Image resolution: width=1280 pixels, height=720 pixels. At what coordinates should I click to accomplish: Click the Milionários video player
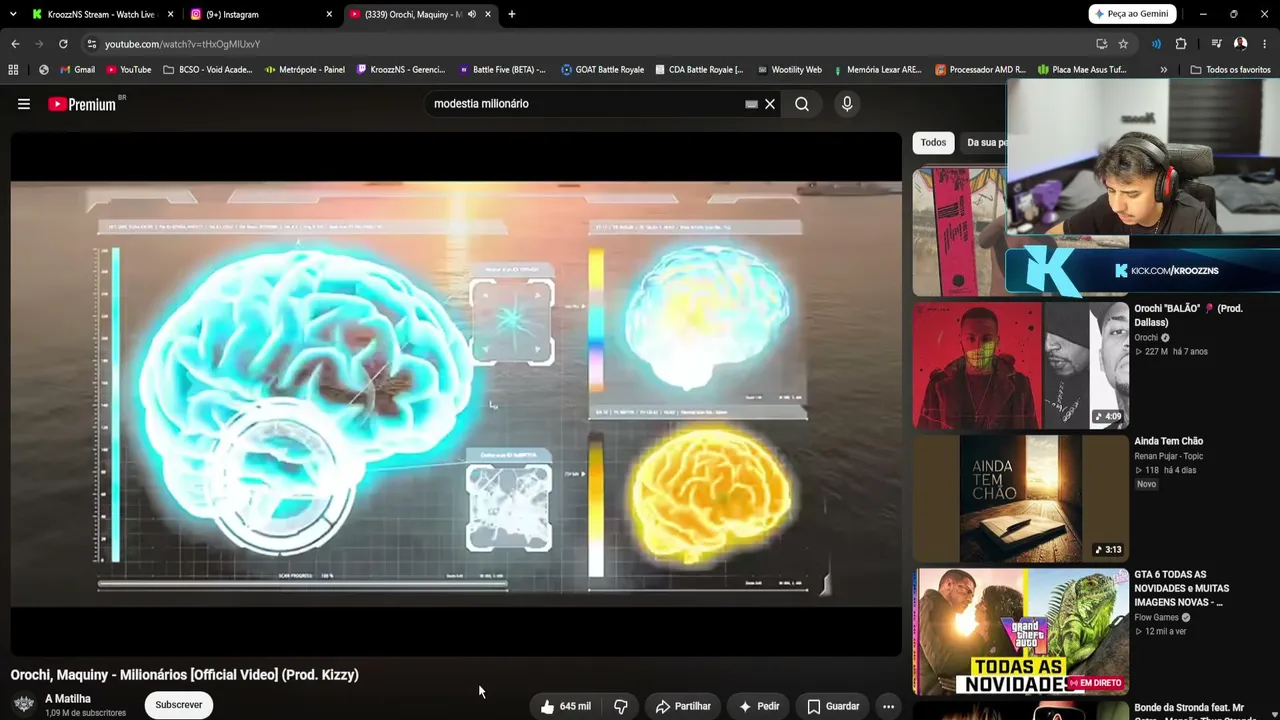click(x=456, y=394)
